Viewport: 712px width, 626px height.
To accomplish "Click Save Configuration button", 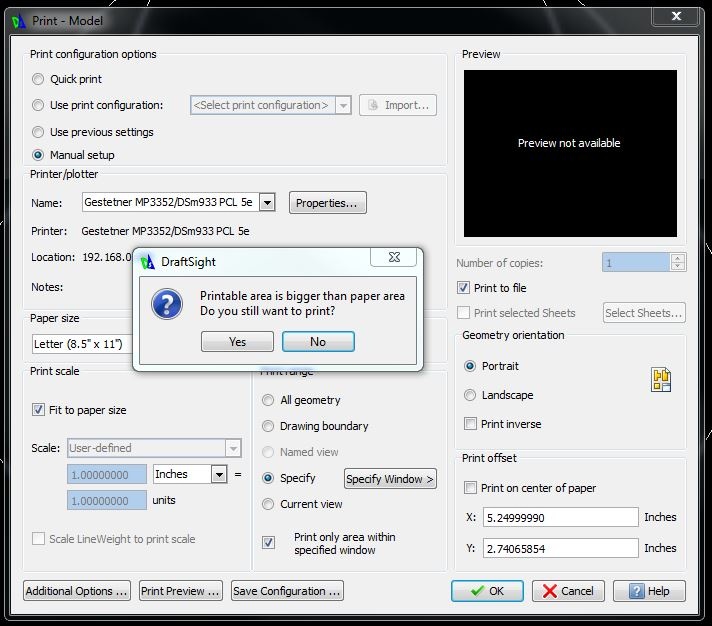I will [287, 591].
